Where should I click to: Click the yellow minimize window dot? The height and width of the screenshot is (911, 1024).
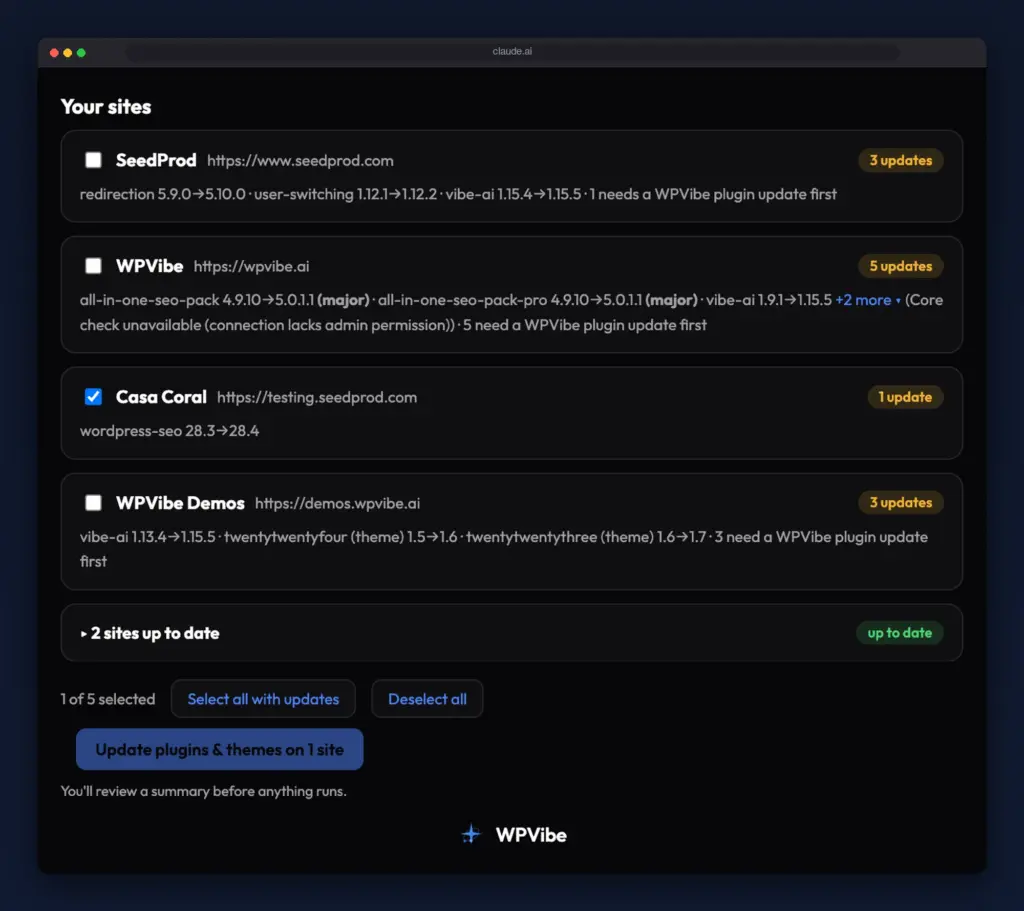click(x=68, y=53)
